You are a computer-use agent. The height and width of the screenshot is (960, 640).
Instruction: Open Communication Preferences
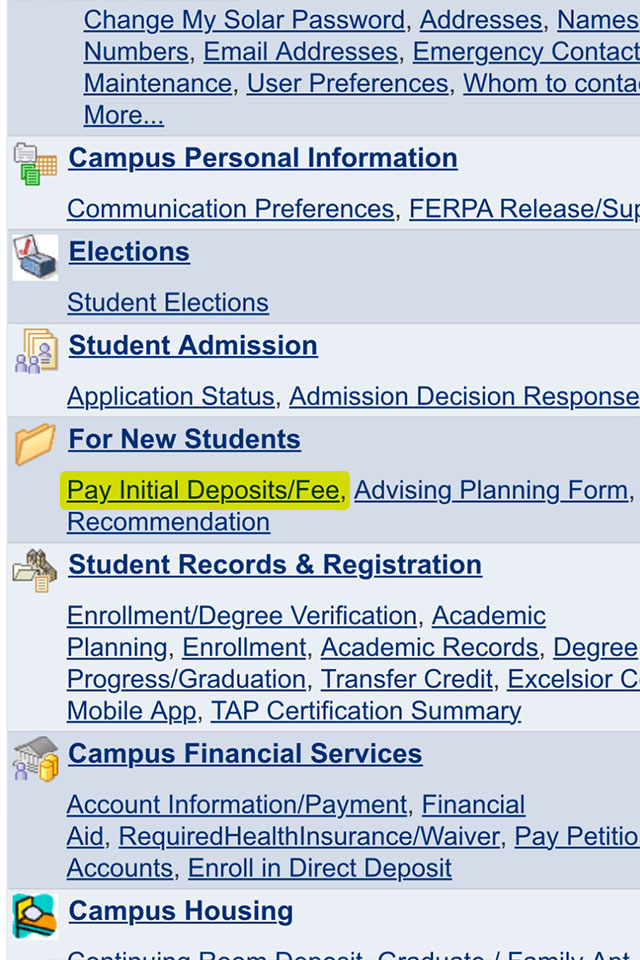point(230,209)
